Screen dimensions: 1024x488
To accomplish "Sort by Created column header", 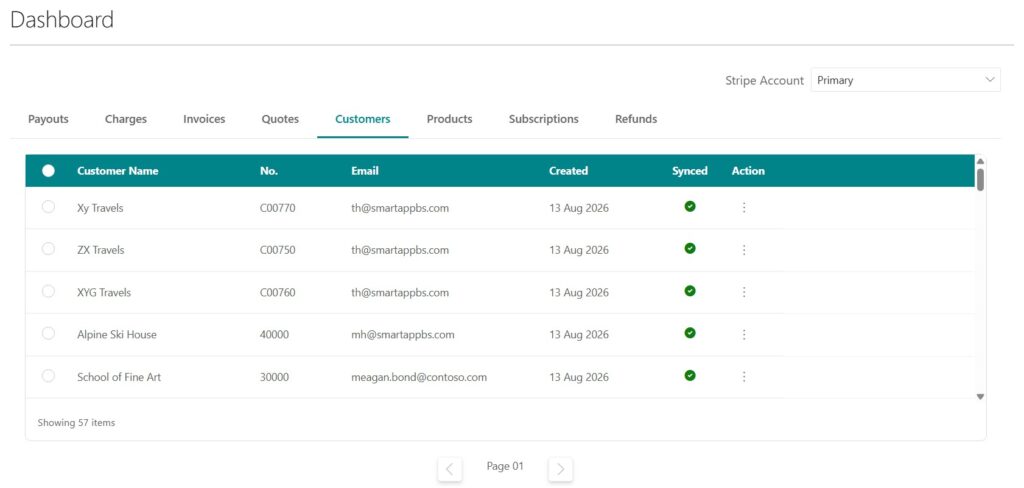I will (x=568, y=171).
